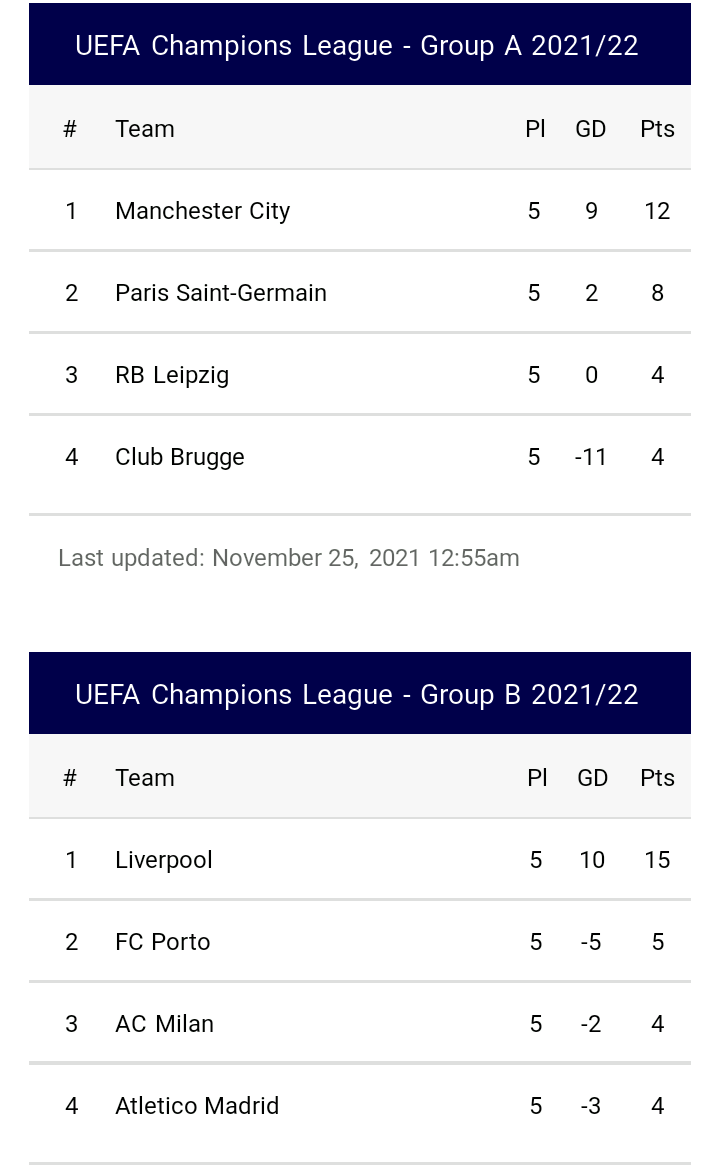720x1165 pixels.
Task: Click the Pts column header in Group A
Action: click(657, 129)
